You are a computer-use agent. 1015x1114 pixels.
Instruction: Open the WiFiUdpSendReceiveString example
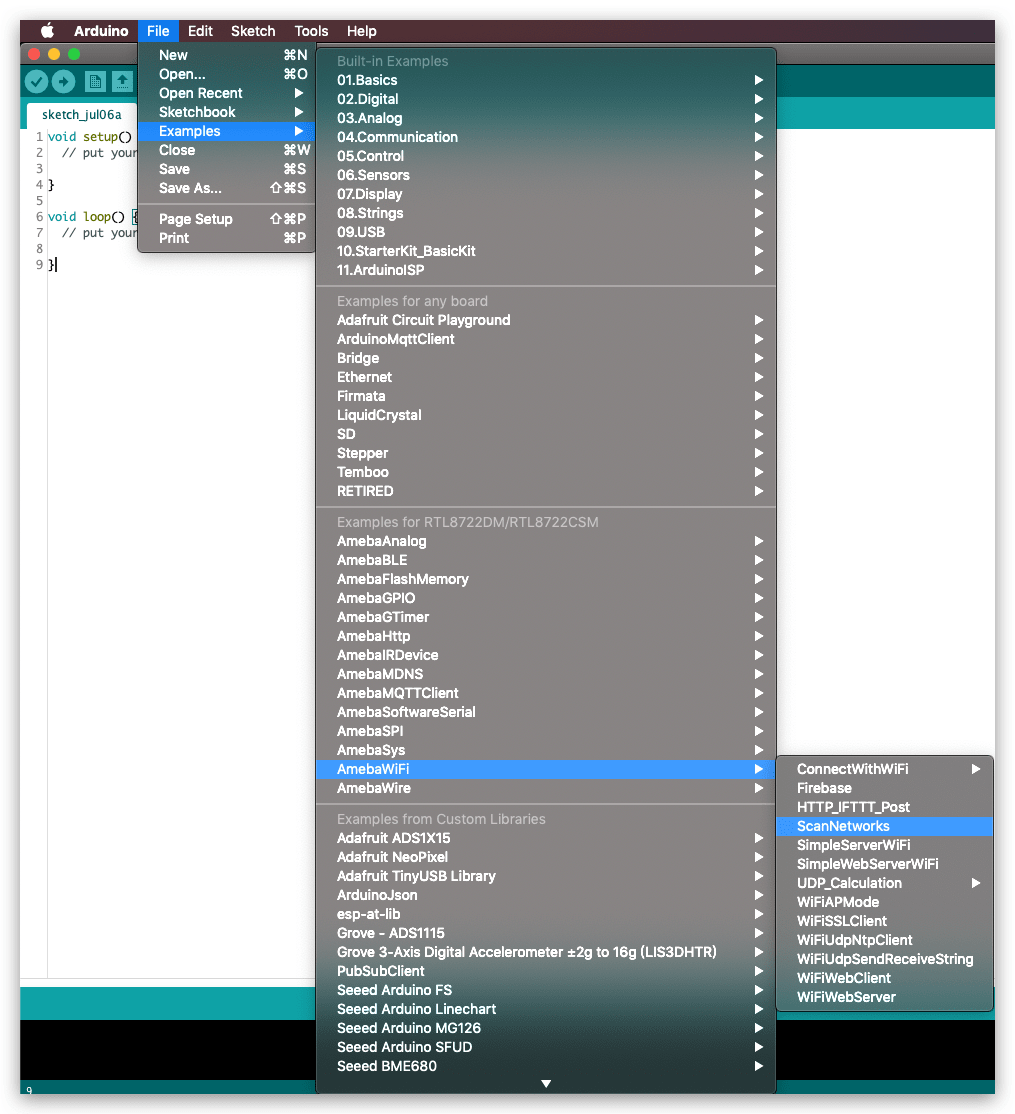(x=884, y=959)
